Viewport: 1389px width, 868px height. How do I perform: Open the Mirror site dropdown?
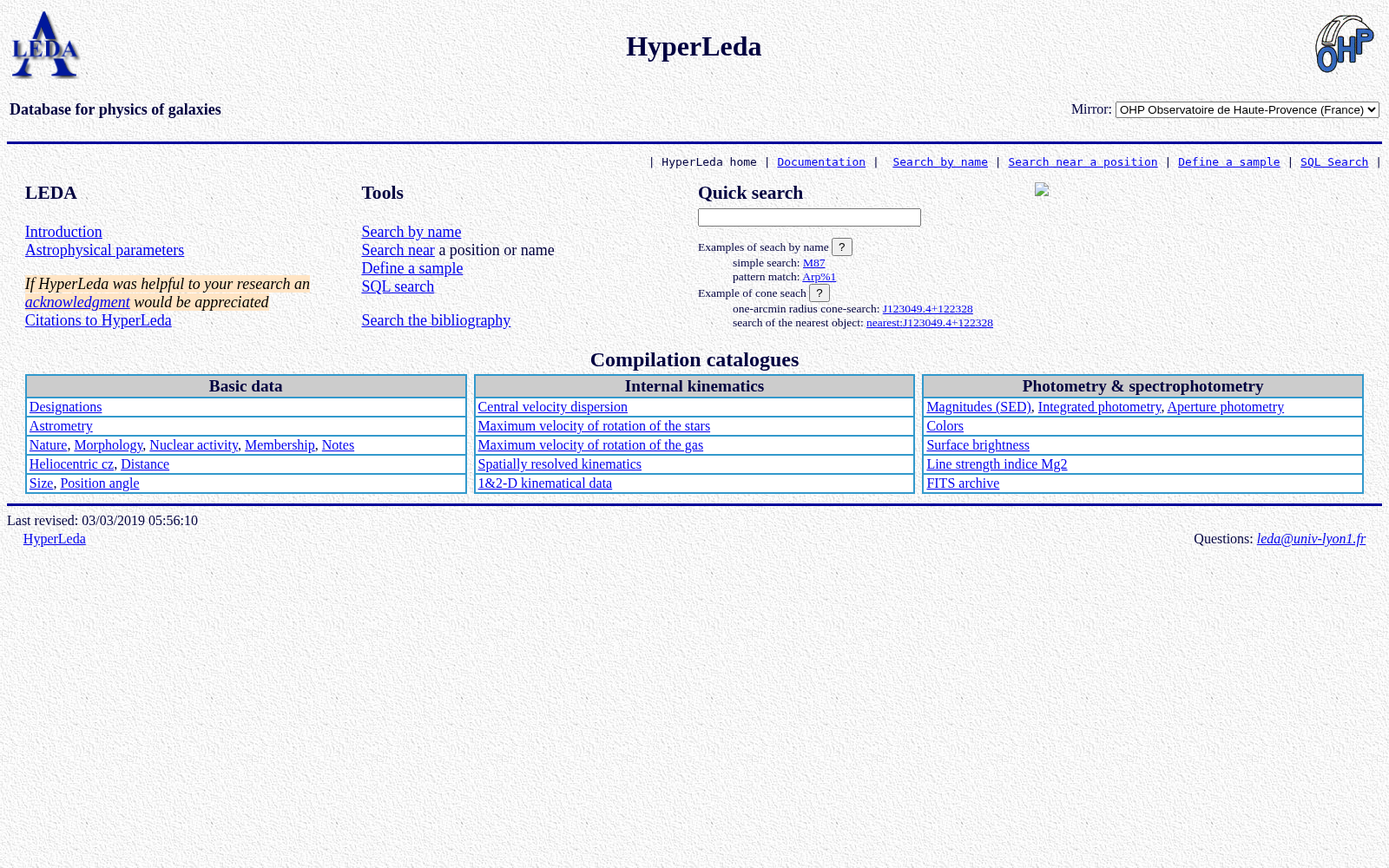pyautogui.click(x=1247, y=109)
